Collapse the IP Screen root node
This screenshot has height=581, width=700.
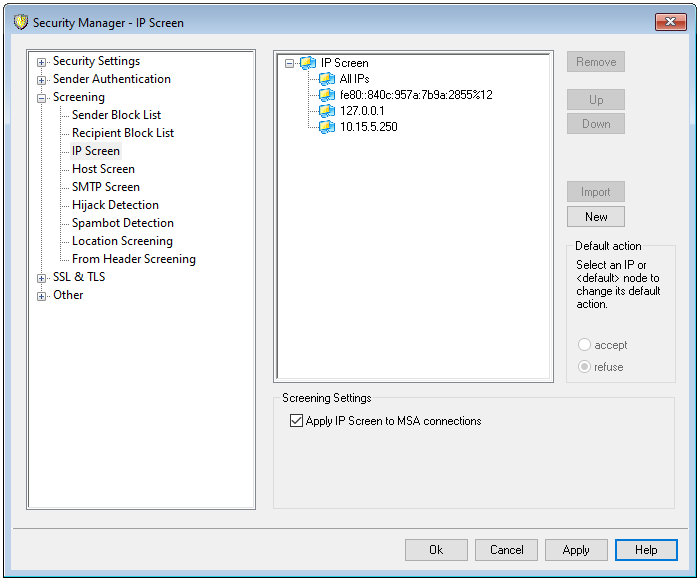click(x=290, y=63)
